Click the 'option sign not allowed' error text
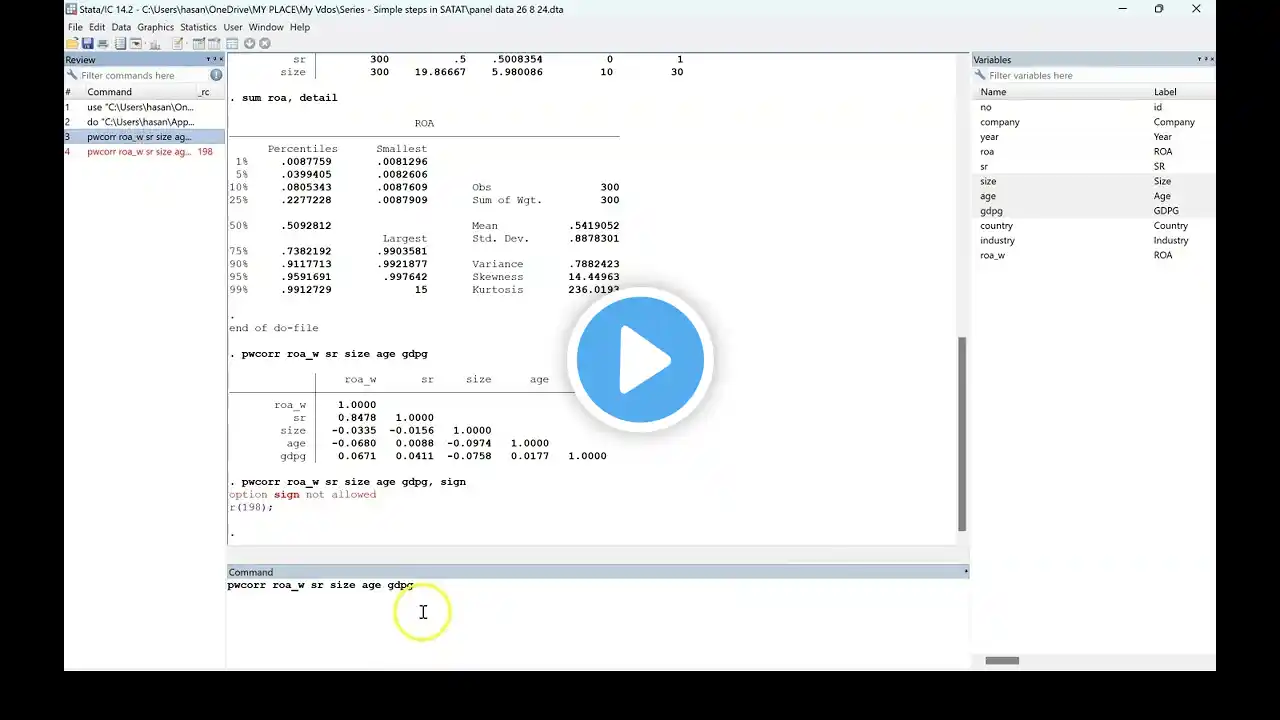The width and height of the screenshot is (1280, 720). click(303, 494)
